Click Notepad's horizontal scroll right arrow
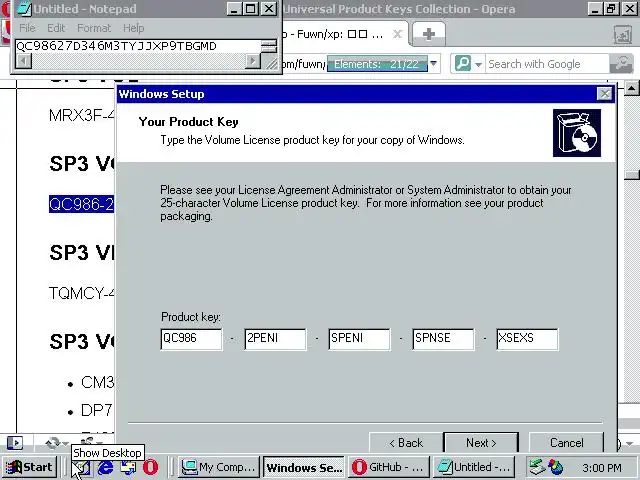The image size is (640, 480). pos(252,61)
